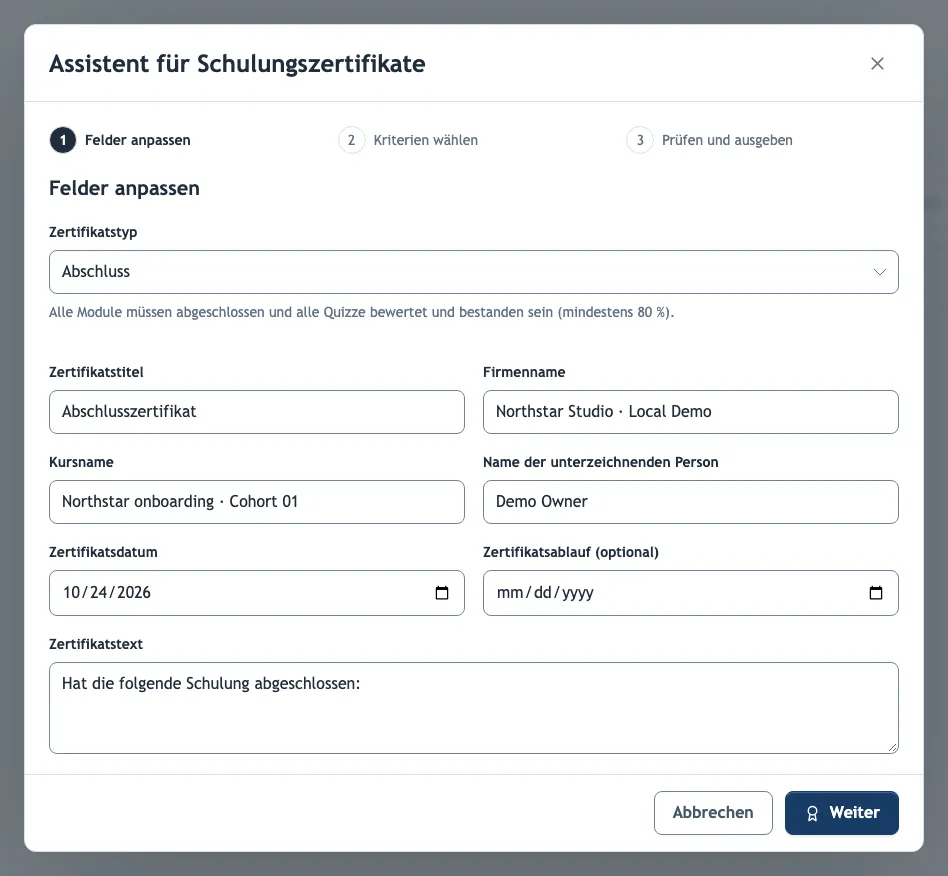Click the step 2 number circle

(351, 140)
